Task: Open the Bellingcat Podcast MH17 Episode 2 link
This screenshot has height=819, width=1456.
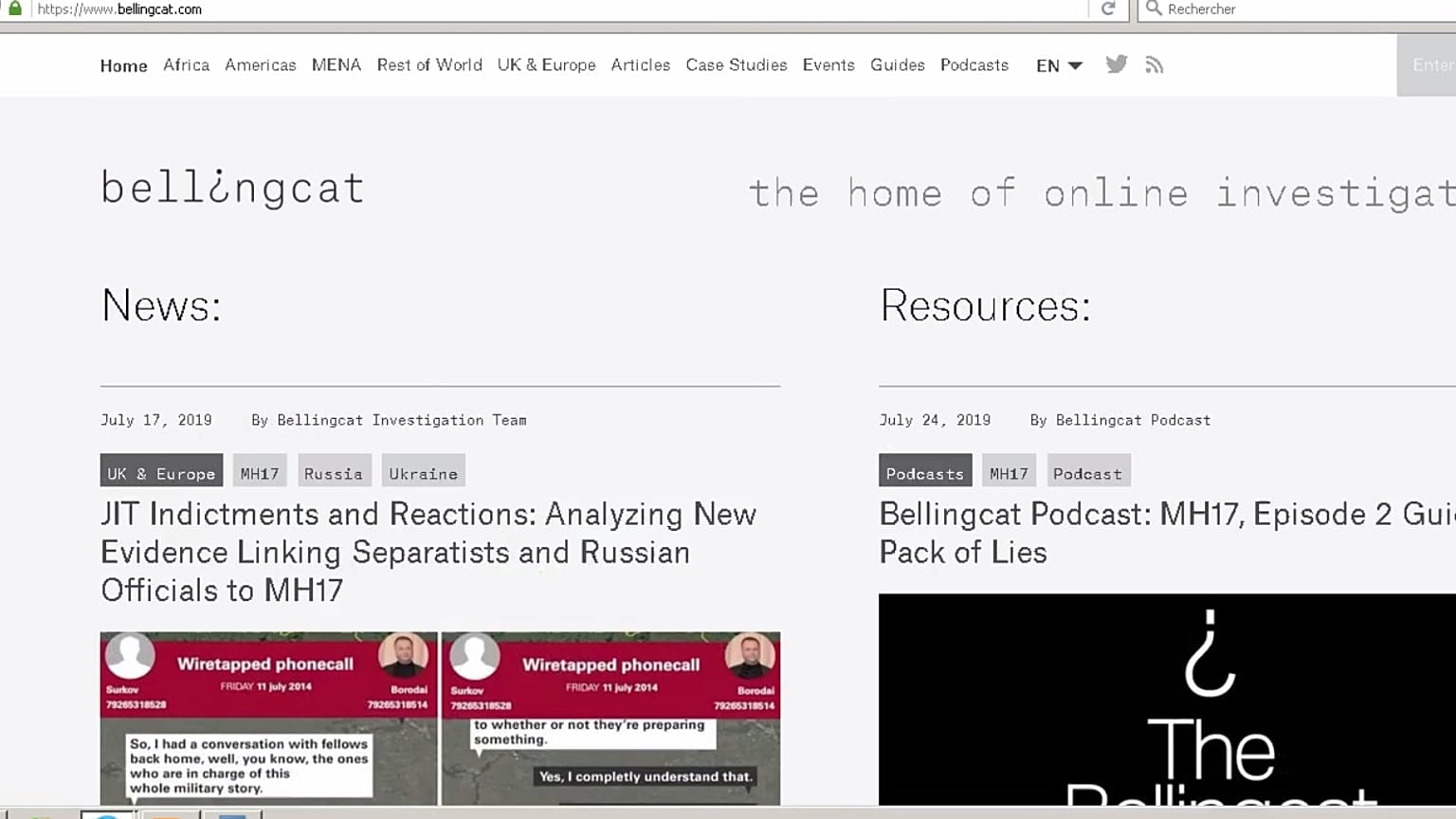Action: 1167,533
